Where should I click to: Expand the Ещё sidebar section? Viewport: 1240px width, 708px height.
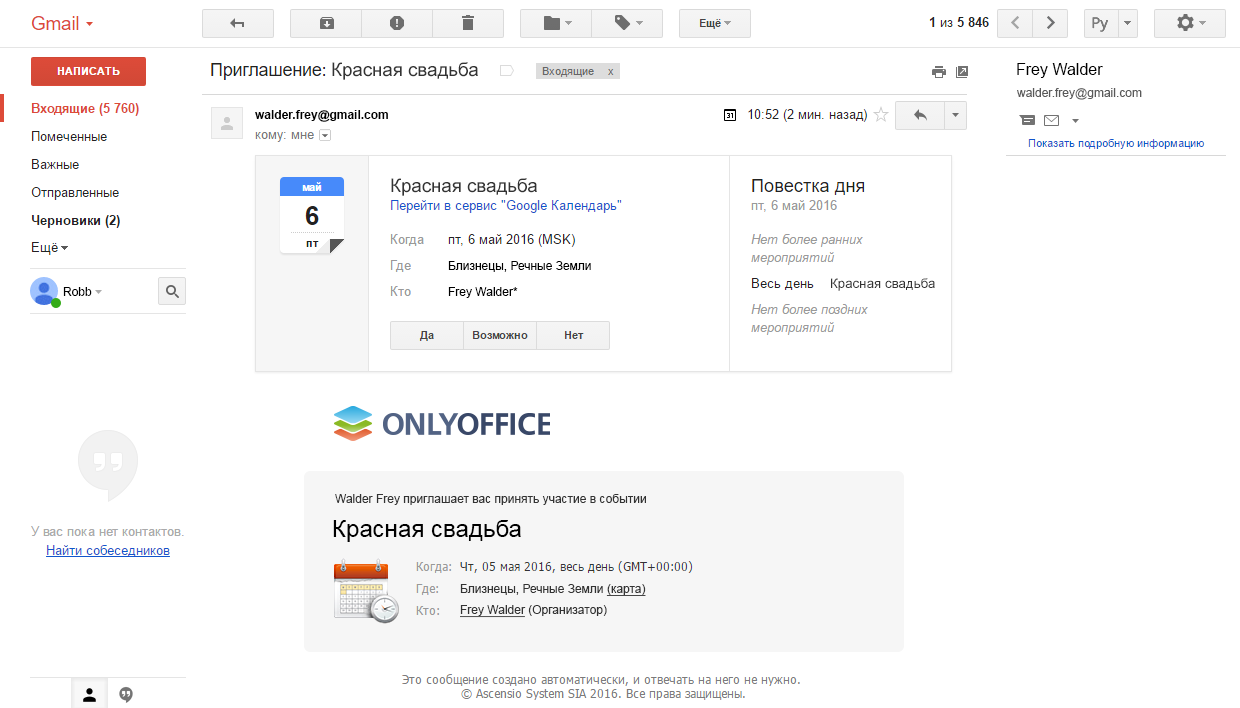49,248
